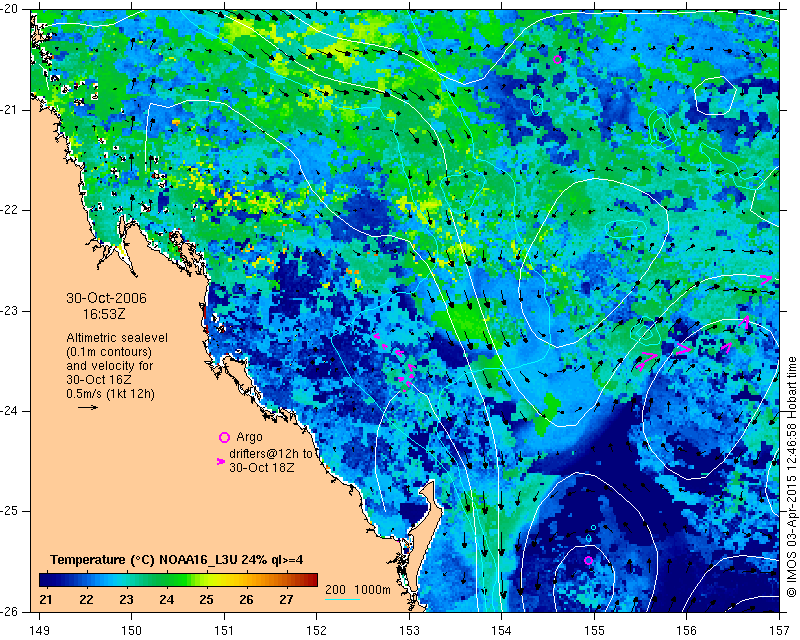Select the Argo float marker near latitude -25.5
The width and height of the screenshot is (800, 640).
(x=588, y=560)
